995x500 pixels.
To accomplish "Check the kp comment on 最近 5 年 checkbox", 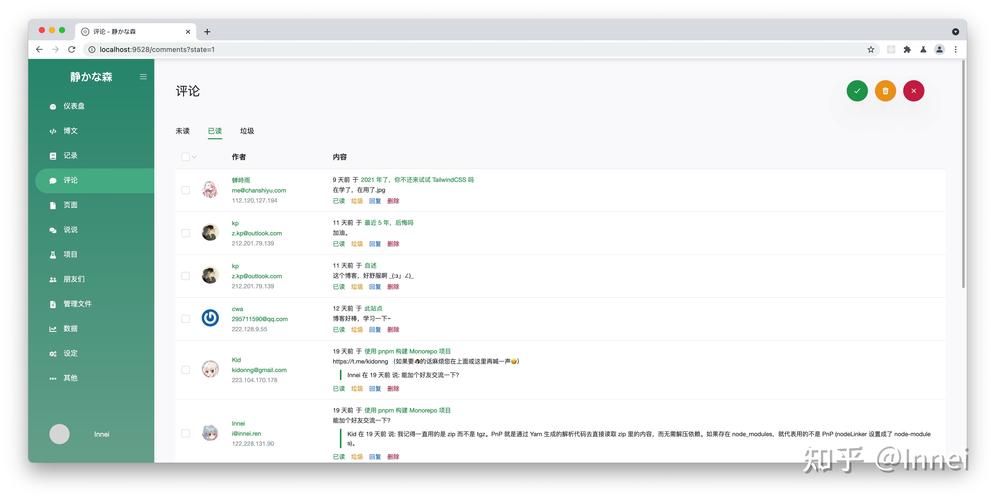I will click(185, 233).
